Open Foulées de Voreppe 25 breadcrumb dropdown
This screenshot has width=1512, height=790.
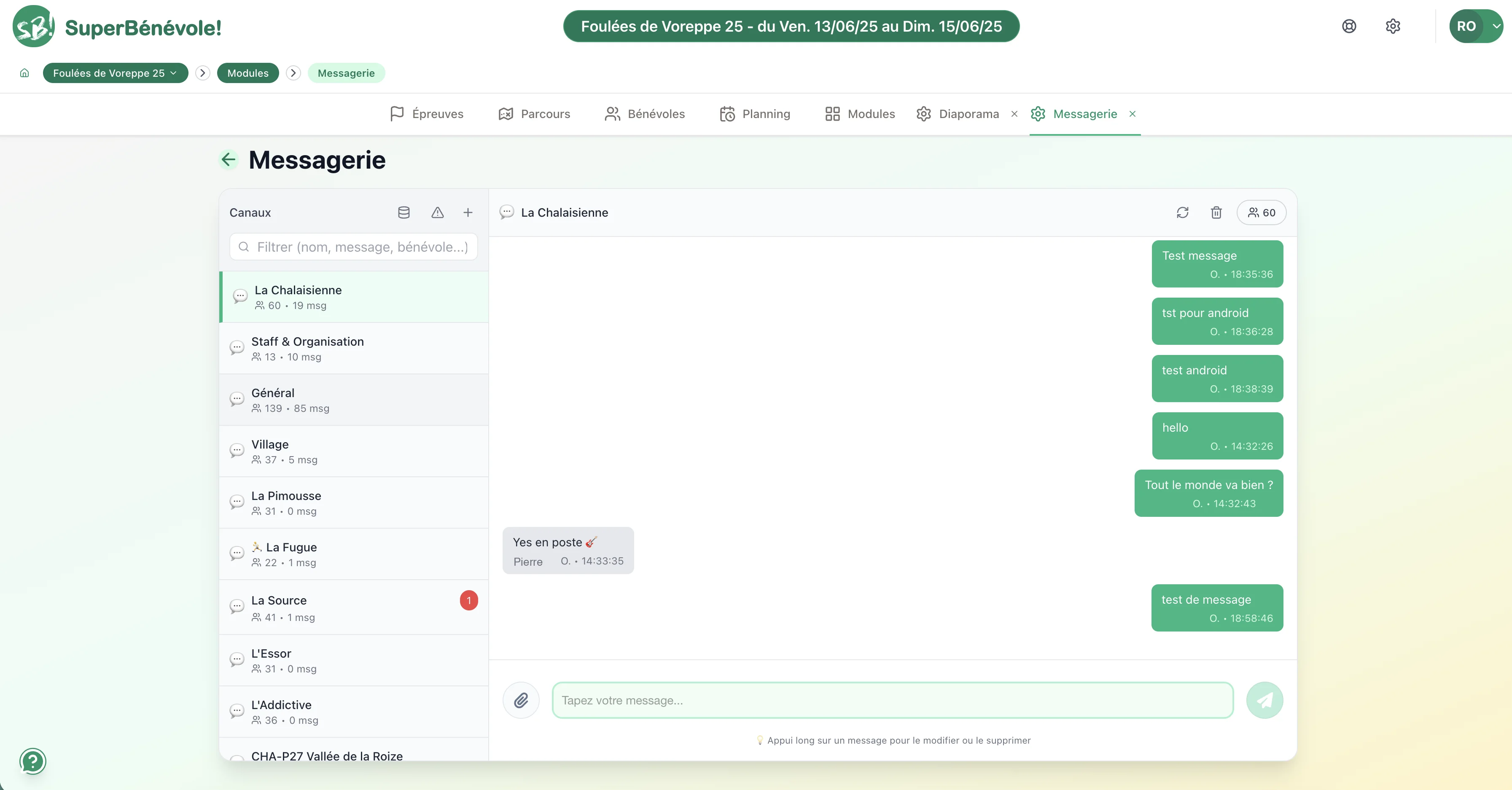(115, 73)
